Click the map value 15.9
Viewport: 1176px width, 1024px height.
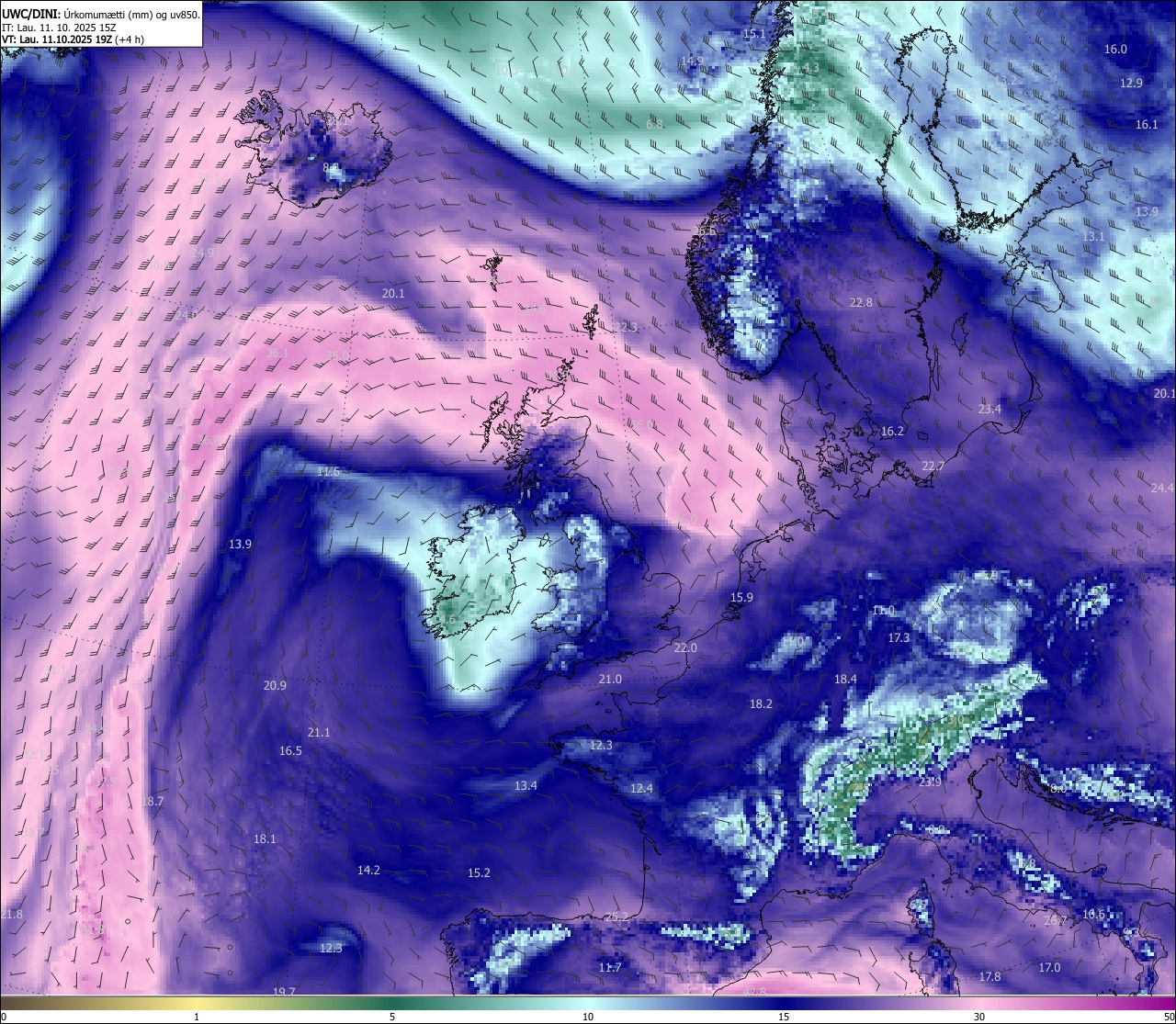pos(741,598)
